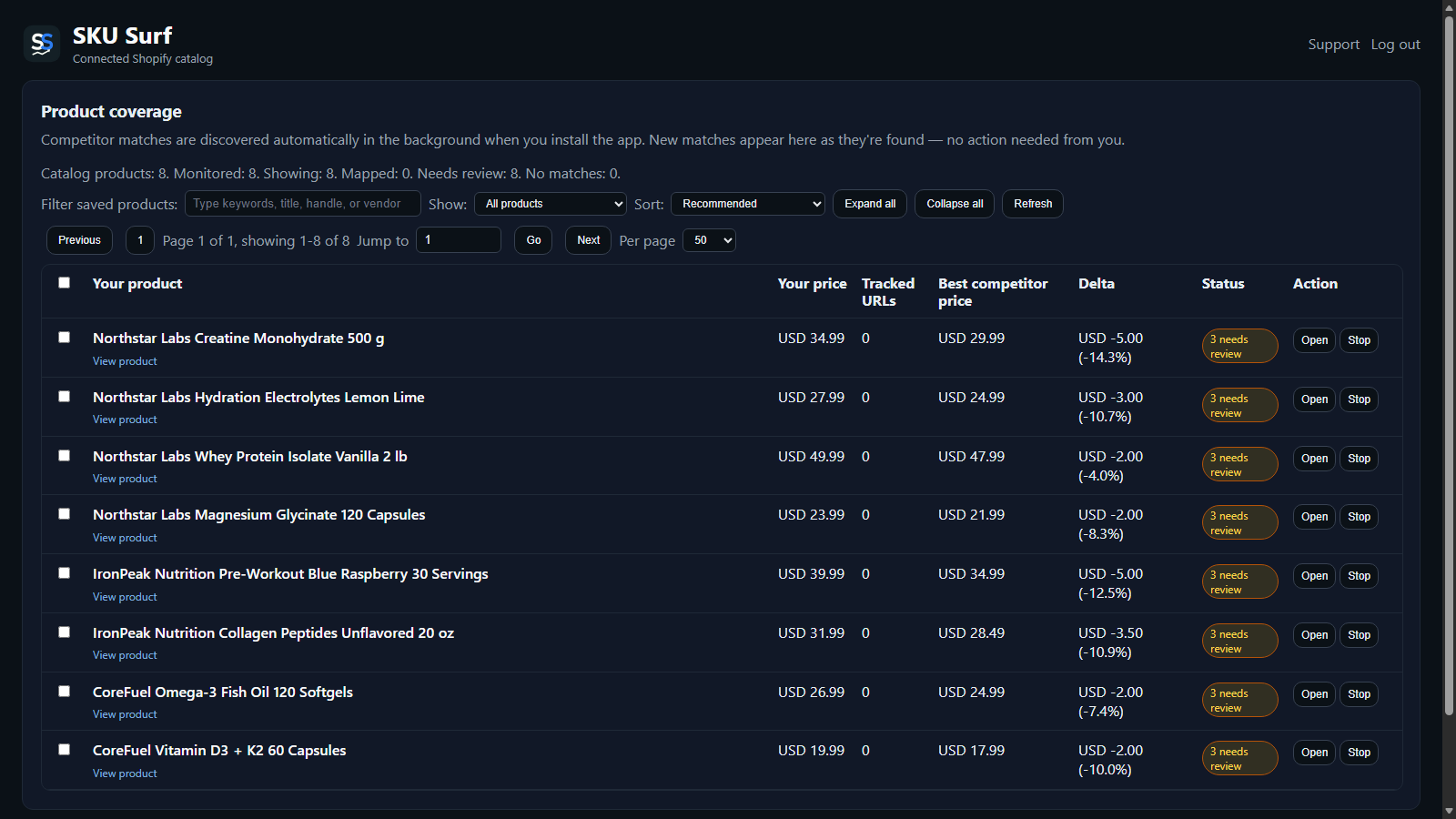Check the Hydration Electrolytes Lemon Lime row
1456x819 pixels.
[65, 397]
